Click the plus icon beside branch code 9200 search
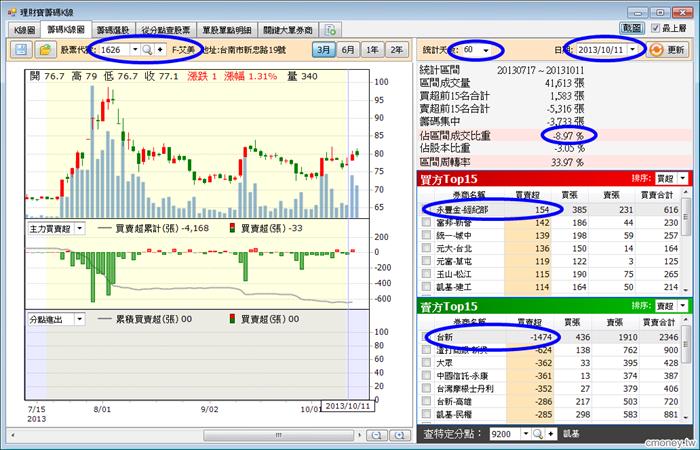 (550, 434)
